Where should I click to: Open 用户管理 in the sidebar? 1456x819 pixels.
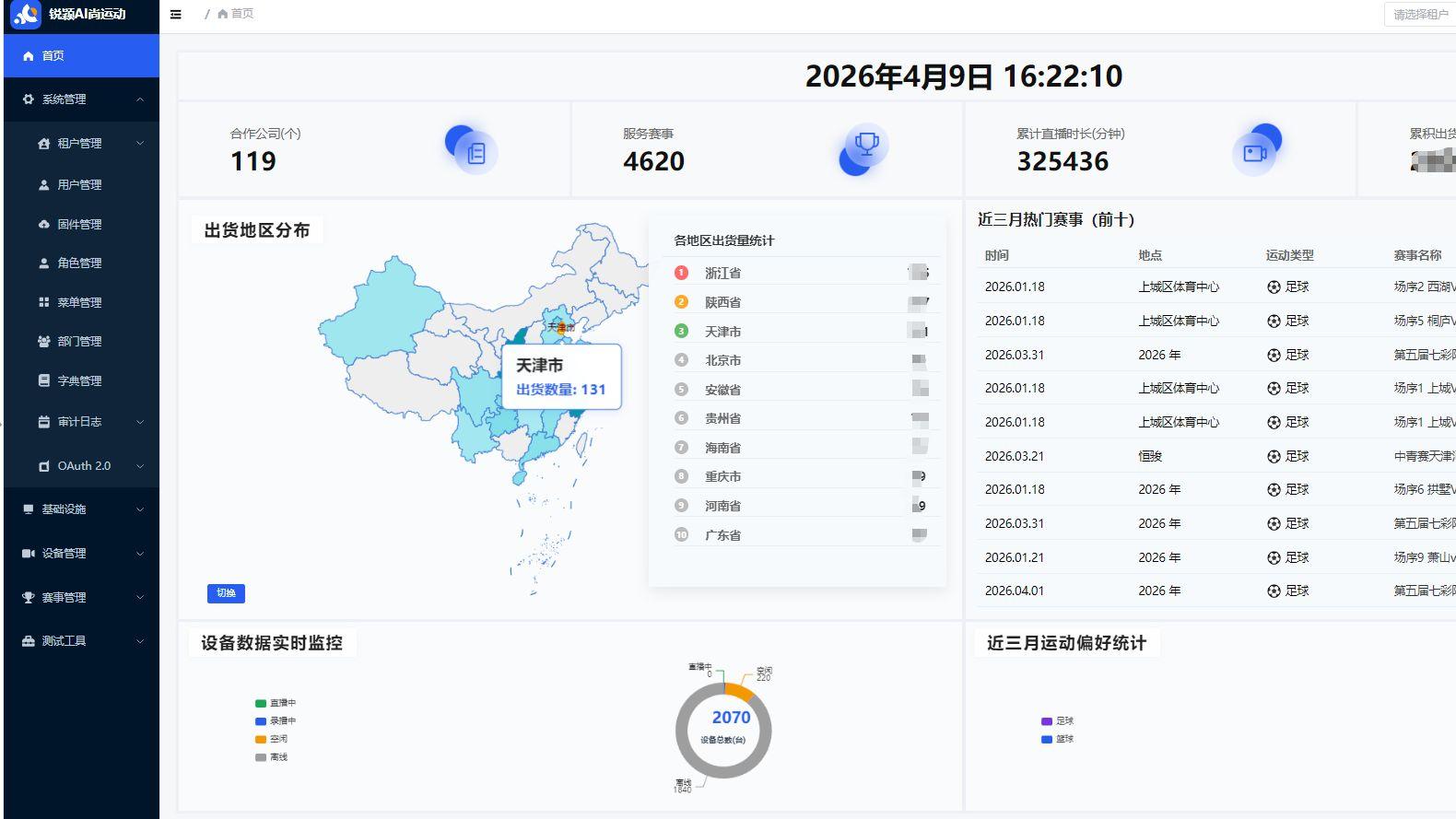81,185
